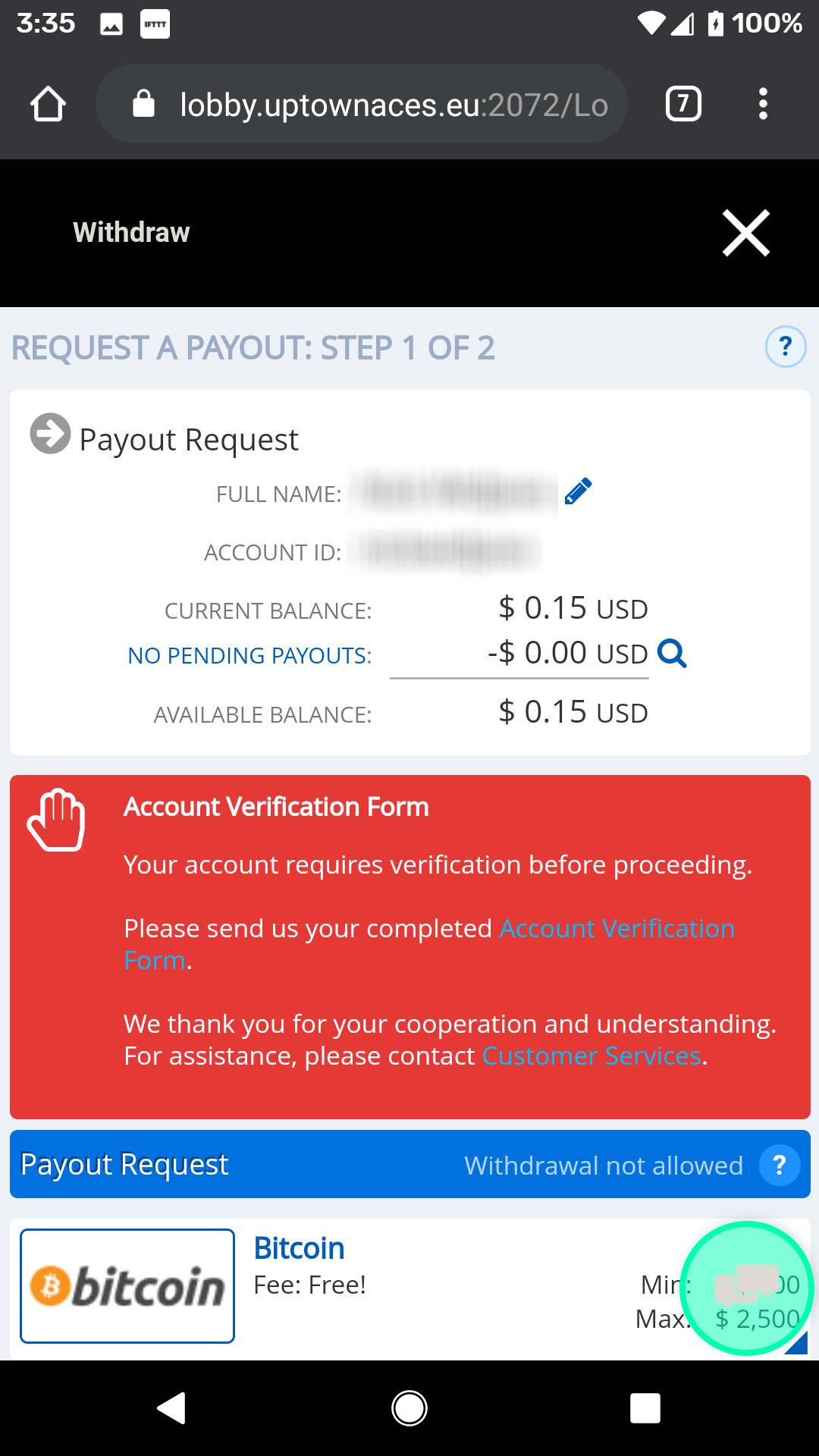
Task: Open help for Request a Payout step
Action: (786, 347)
